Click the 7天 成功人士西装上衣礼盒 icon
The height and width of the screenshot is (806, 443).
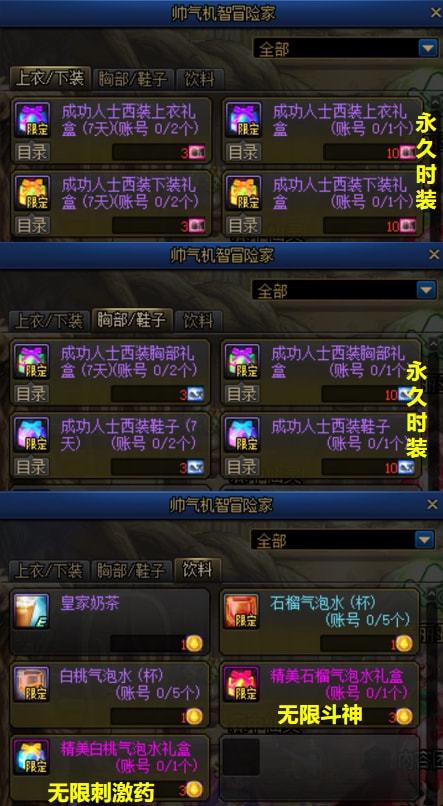32,119
